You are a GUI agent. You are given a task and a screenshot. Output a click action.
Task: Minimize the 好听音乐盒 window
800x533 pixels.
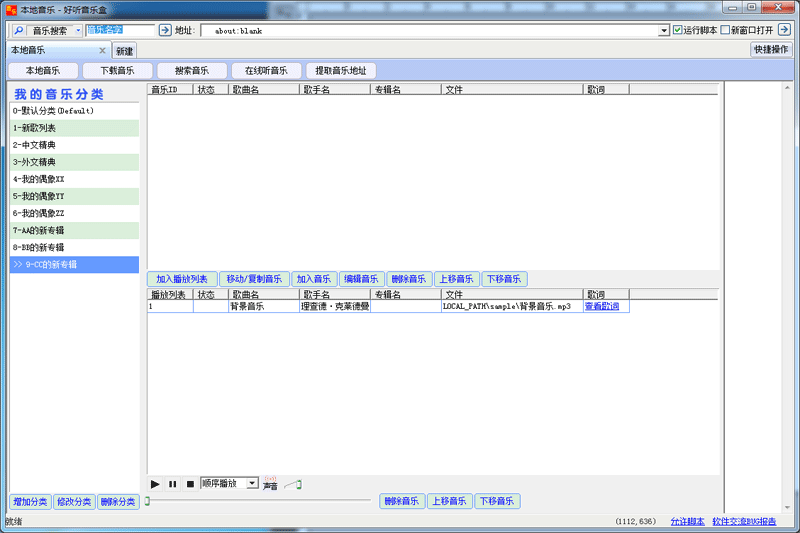733,8
